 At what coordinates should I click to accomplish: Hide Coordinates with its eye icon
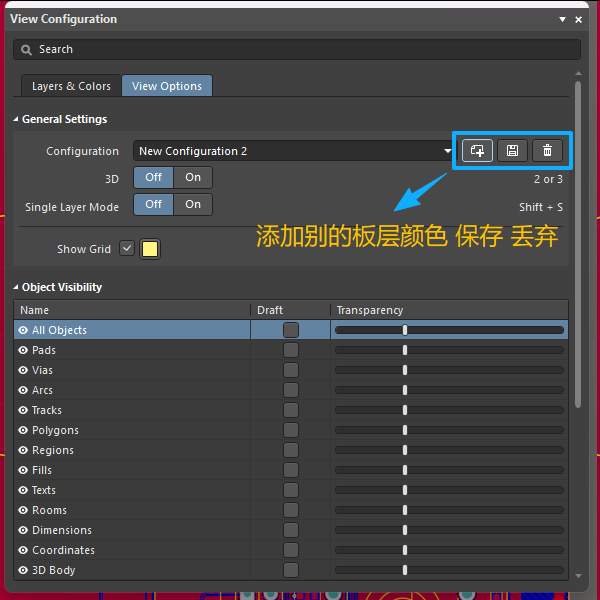(x=23, y=550)
